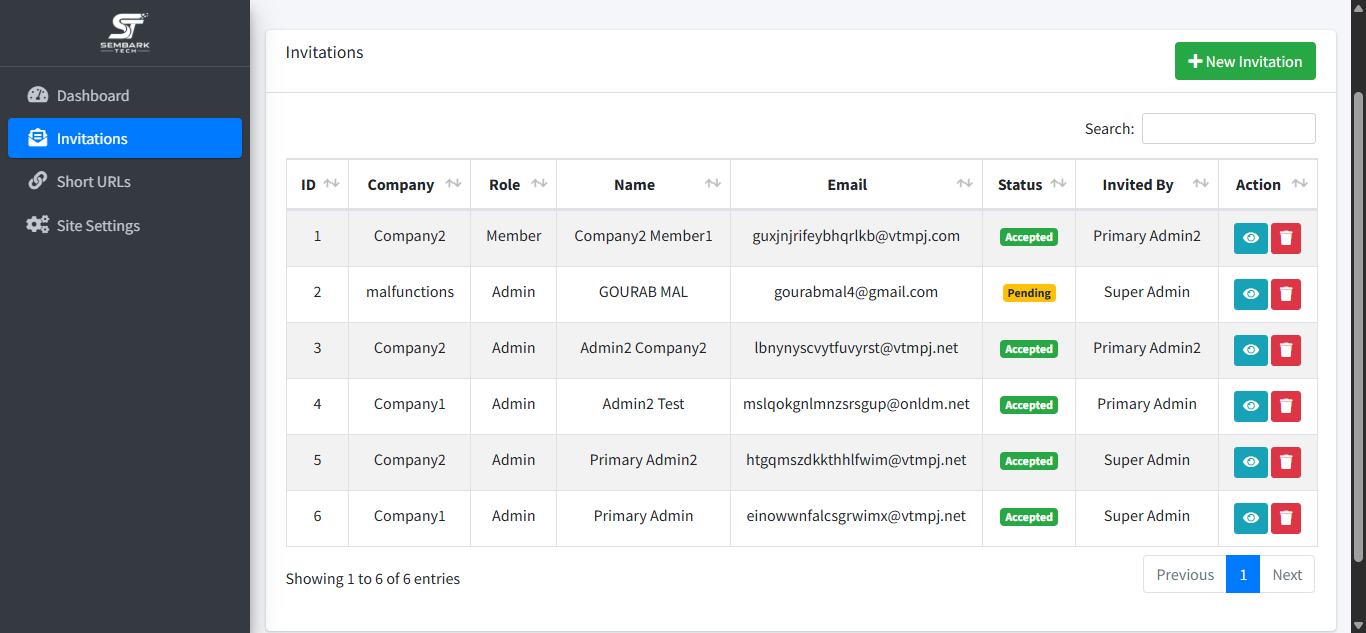View invitation for Admin2 Company2
Image resolution: width=1366 pixels, height=633 pixels.
(1250, 350)
